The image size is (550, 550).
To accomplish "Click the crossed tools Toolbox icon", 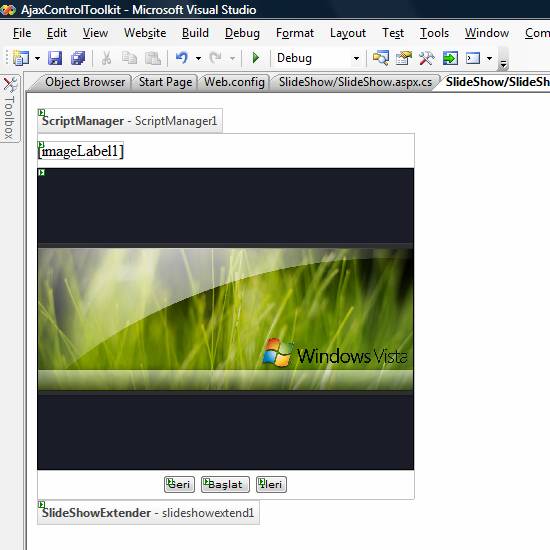I will coord(426,58).
